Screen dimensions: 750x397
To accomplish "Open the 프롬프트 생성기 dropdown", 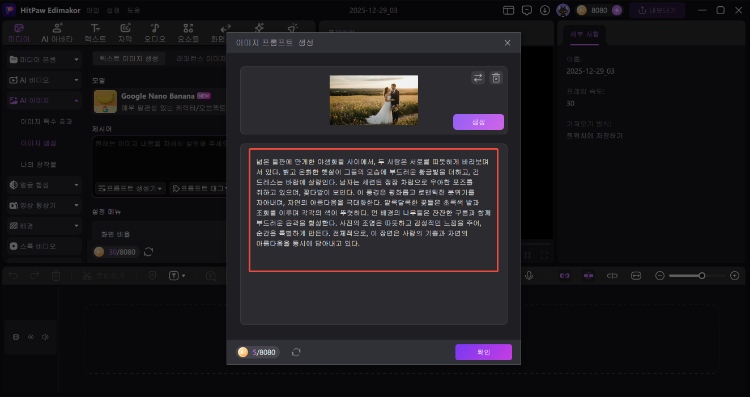I will [x=131, y=188].
